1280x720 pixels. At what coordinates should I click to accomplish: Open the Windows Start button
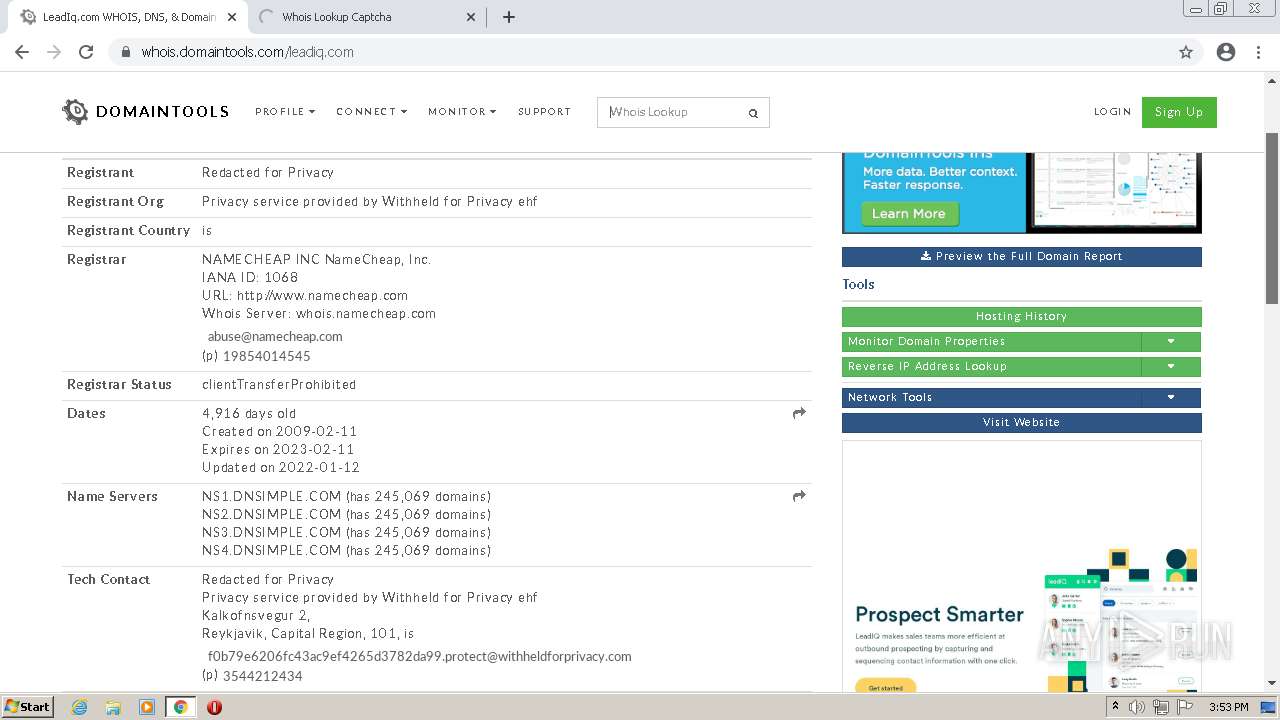click(x=28, y=707)
